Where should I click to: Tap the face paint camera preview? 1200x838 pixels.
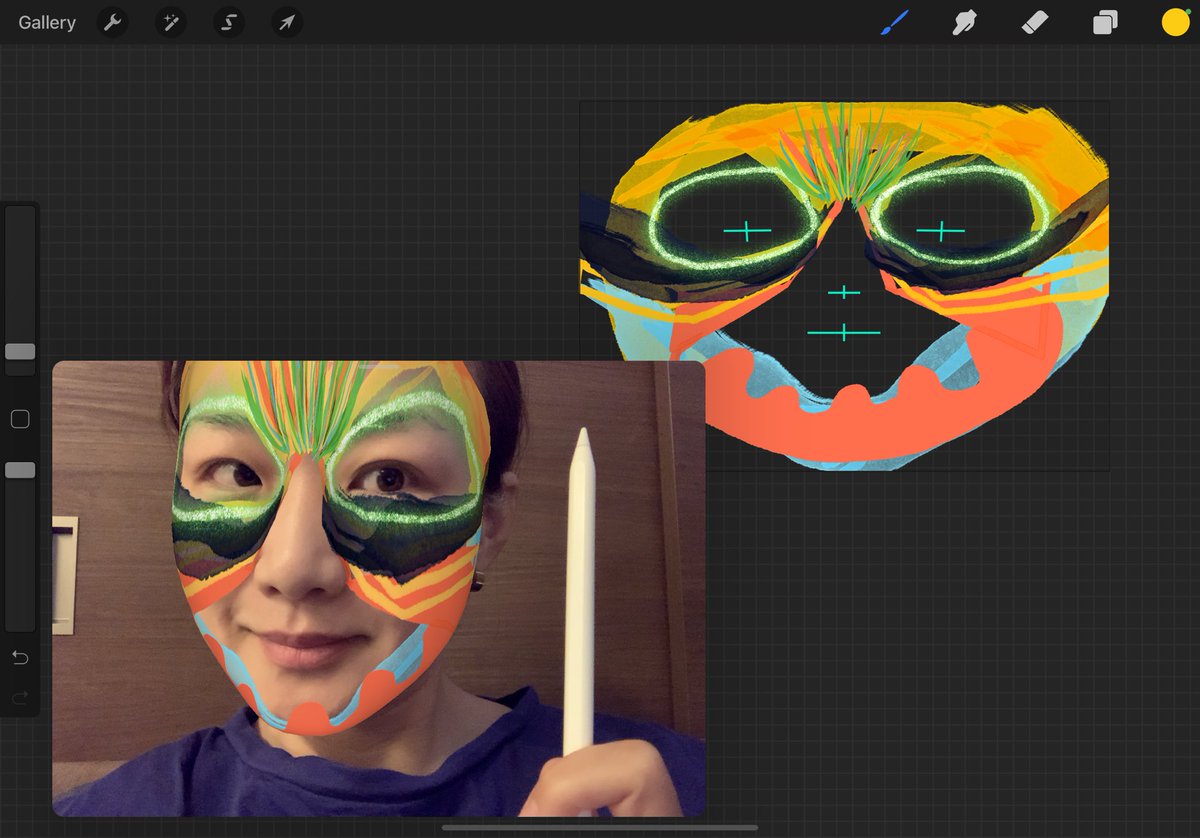tap(379, 588)
